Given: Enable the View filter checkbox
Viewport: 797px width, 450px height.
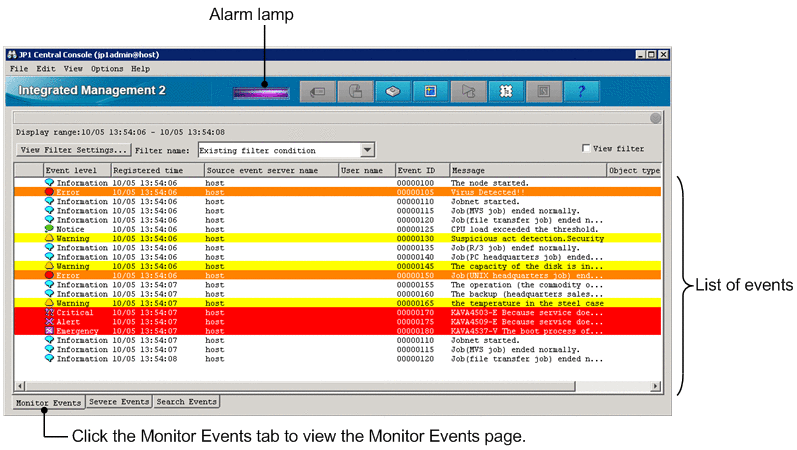Looking at the screenshot, I should click(586, 149).
